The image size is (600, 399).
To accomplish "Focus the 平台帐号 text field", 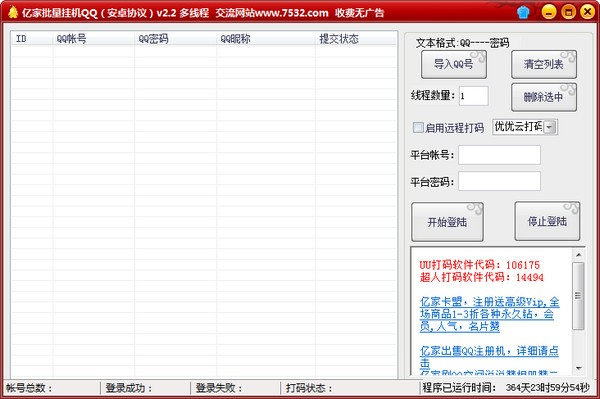I will tap(499, 155).
